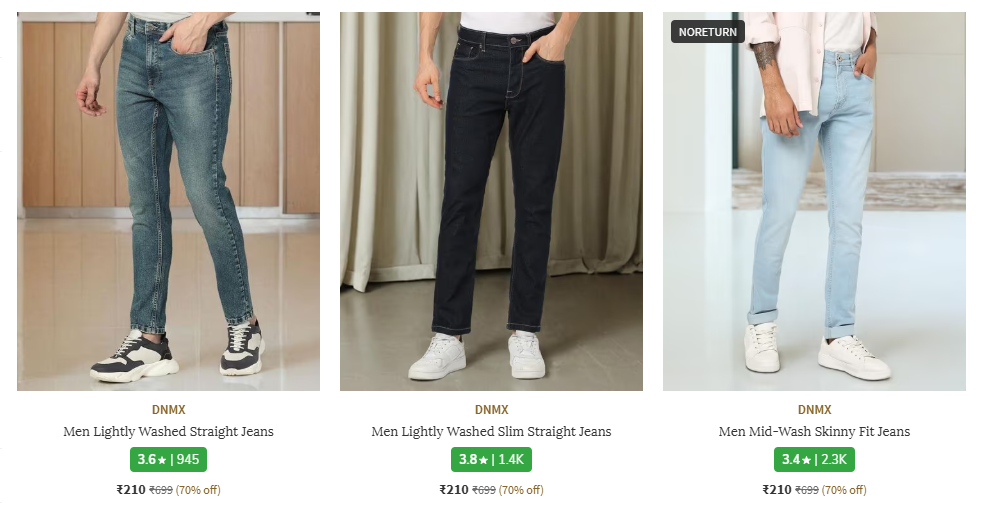
Task: Click DNMX brand above Lightly Washed Straight Jeans
Action: (x=168, y=410)
